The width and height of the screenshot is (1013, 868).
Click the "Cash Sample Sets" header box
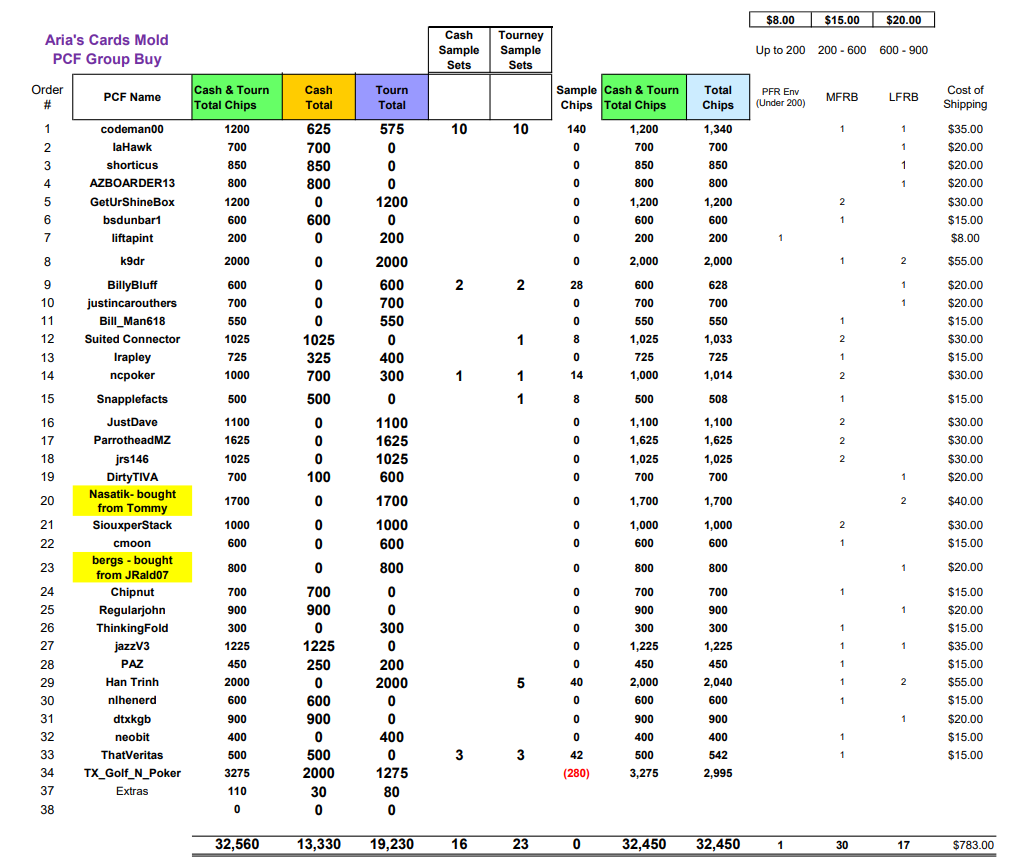point(459,50)
